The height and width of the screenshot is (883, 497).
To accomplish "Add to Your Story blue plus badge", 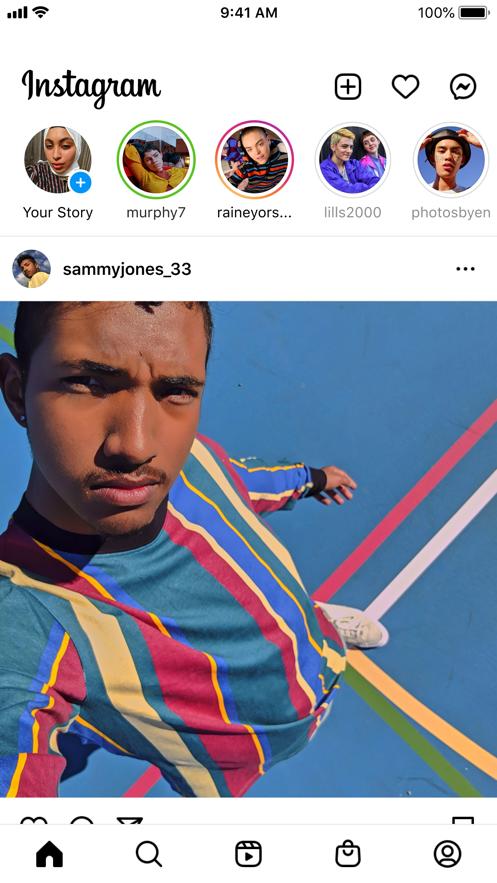I will (x=80, y=182).
